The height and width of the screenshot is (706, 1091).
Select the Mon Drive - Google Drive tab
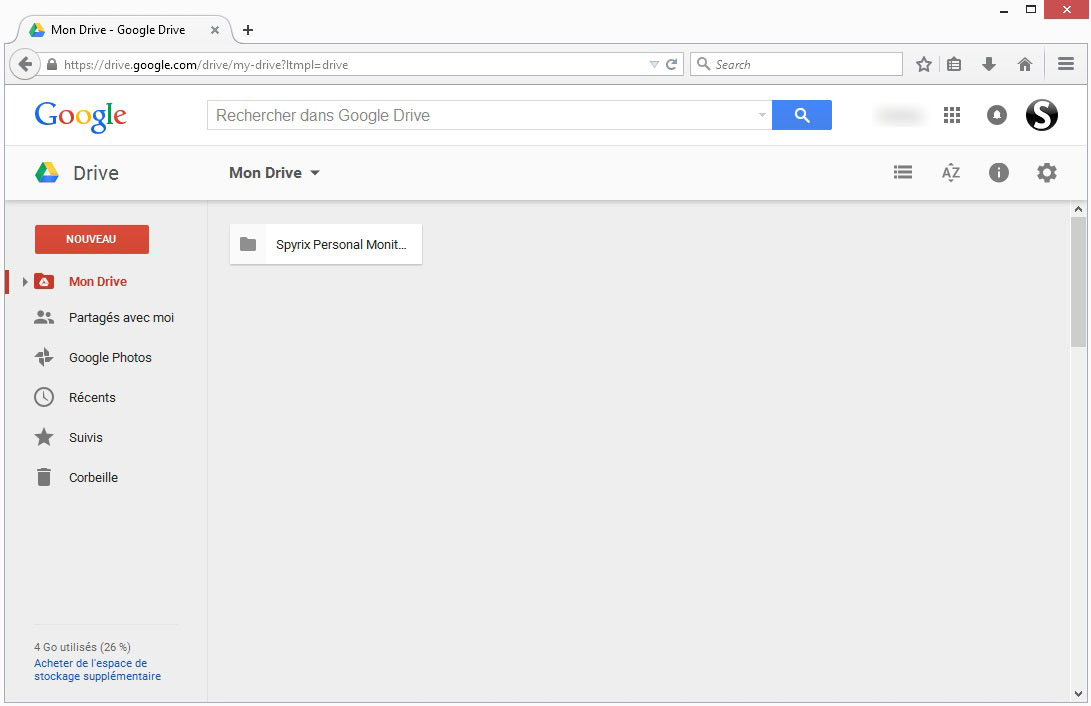(x=118, y=30)
